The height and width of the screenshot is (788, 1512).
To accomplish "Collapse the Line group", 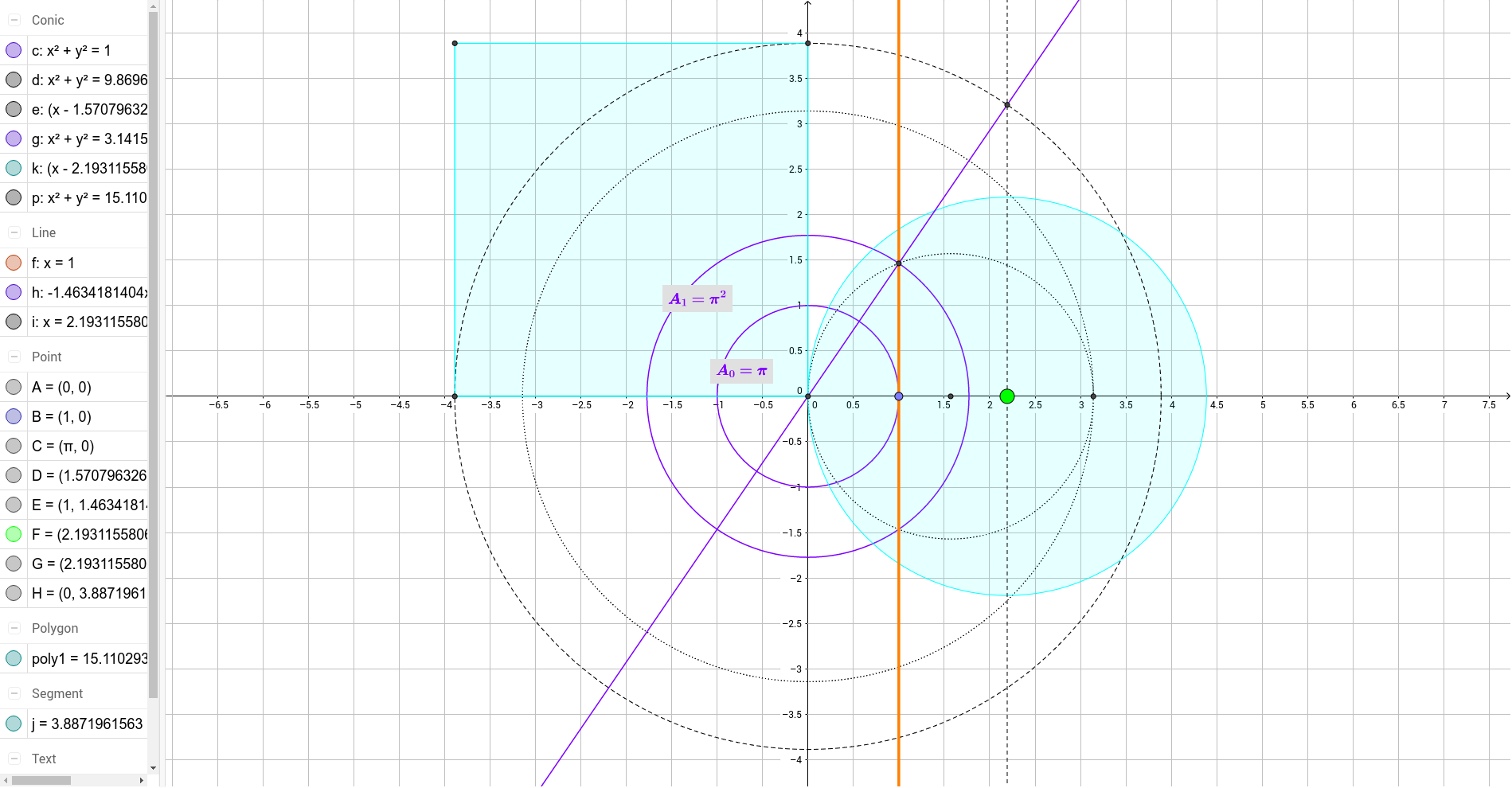I will coord(14,232).
